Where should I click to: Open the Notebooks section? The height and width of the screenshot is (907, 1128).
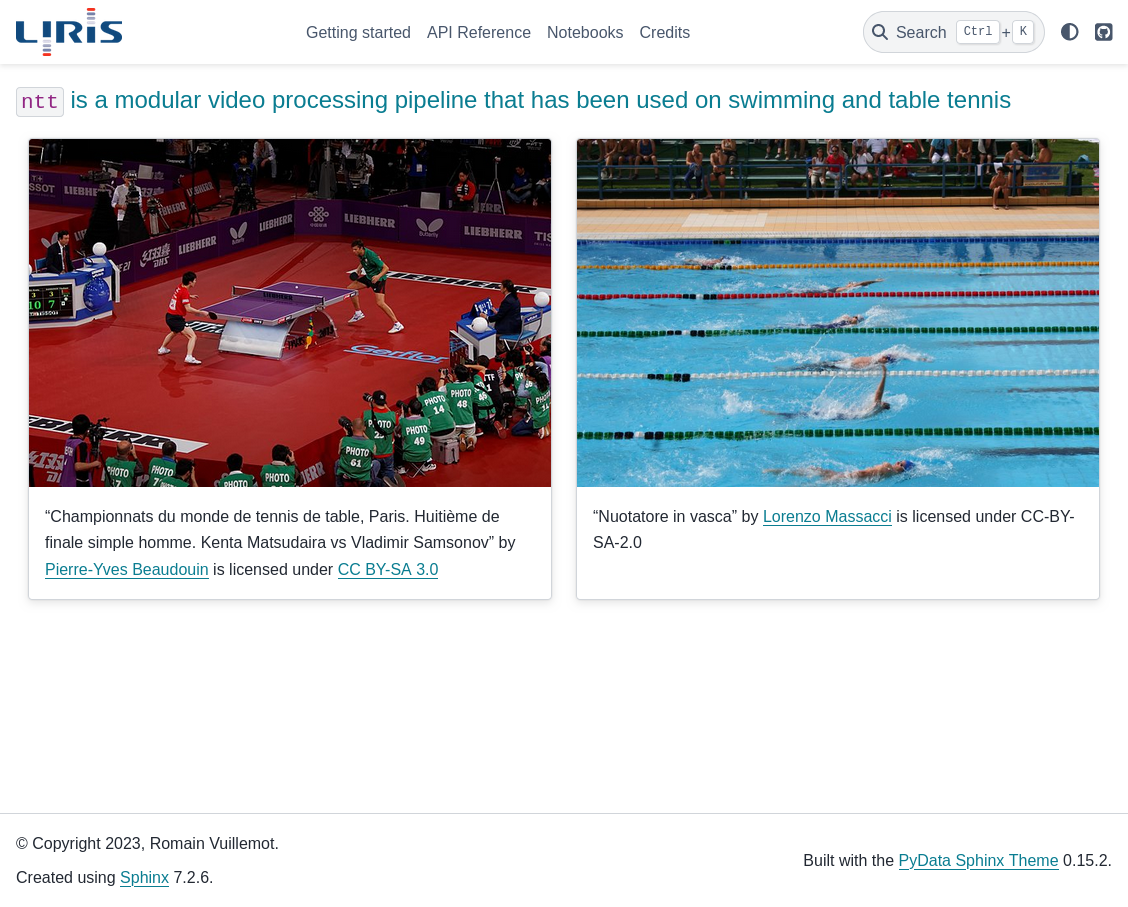pos(585,32)
